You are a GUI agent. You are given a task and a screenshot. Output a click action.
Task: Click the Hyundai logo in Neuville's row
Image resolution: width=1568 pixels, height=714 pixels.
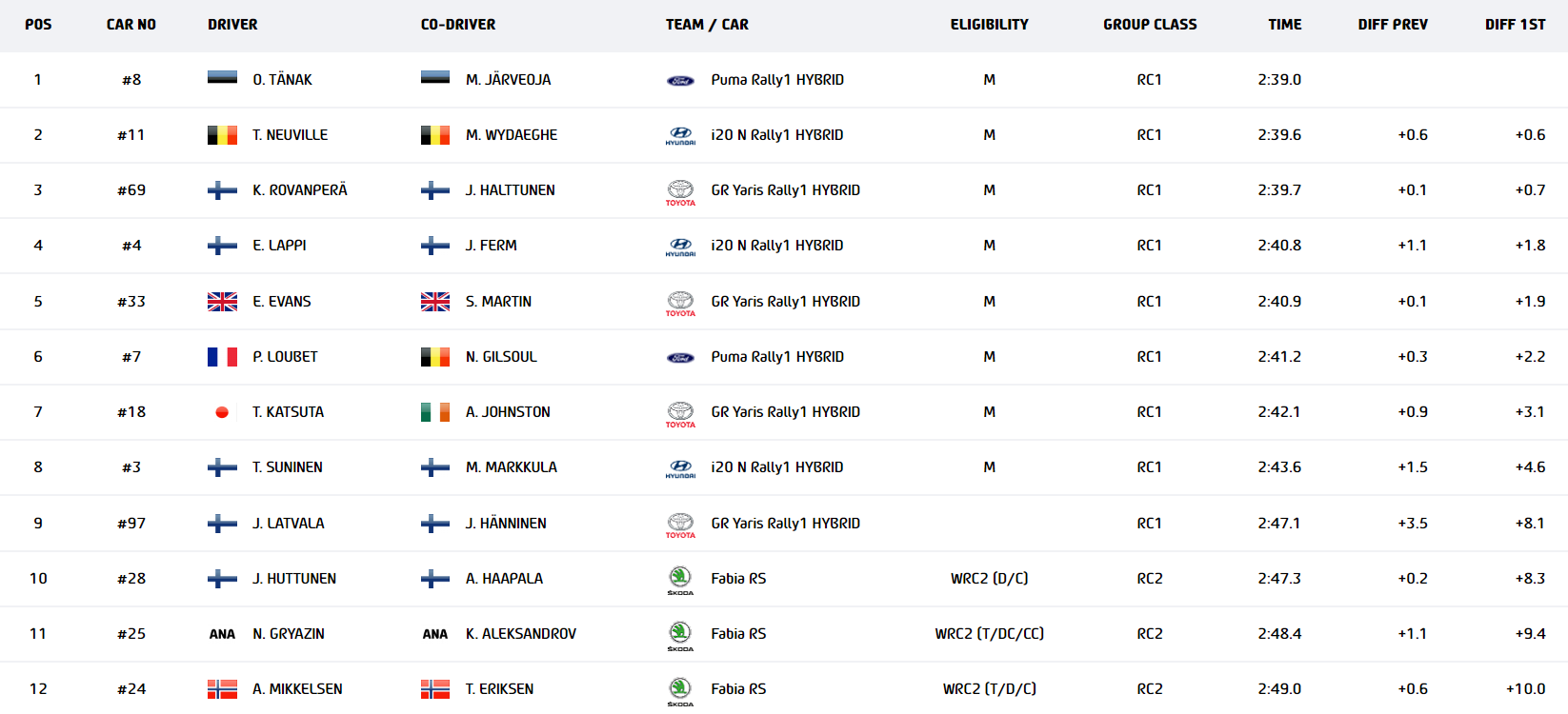coord(680,135)
